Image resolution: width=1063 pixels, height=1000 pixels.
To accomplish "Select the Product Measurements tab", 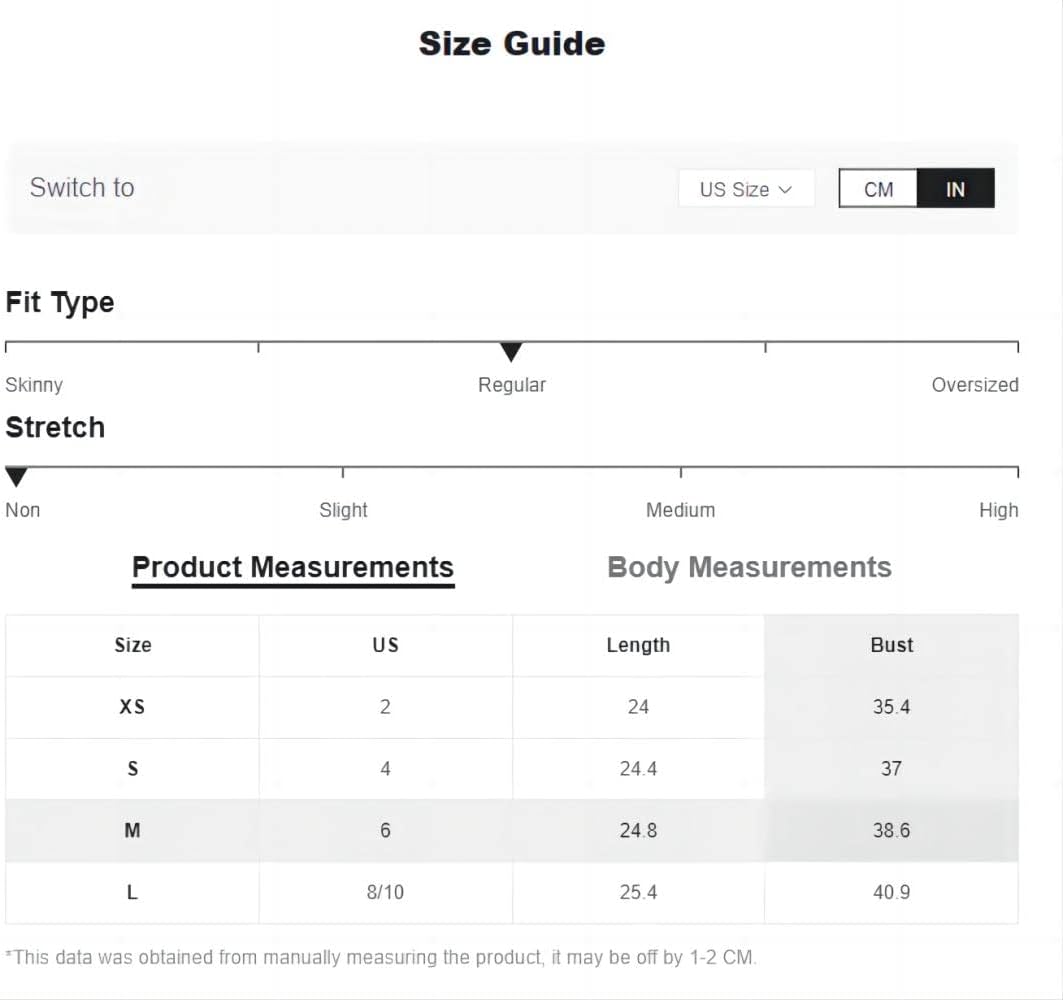I will click(293, 567).
